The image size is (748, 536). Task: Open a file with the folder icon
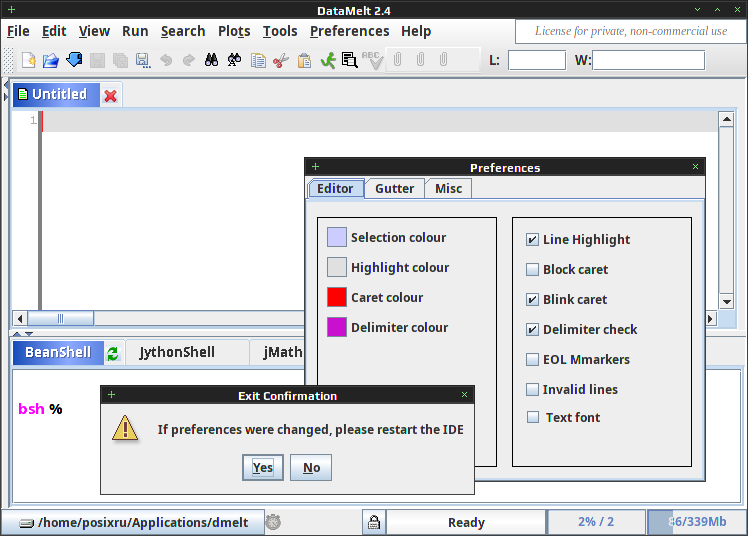pos(51,61)
